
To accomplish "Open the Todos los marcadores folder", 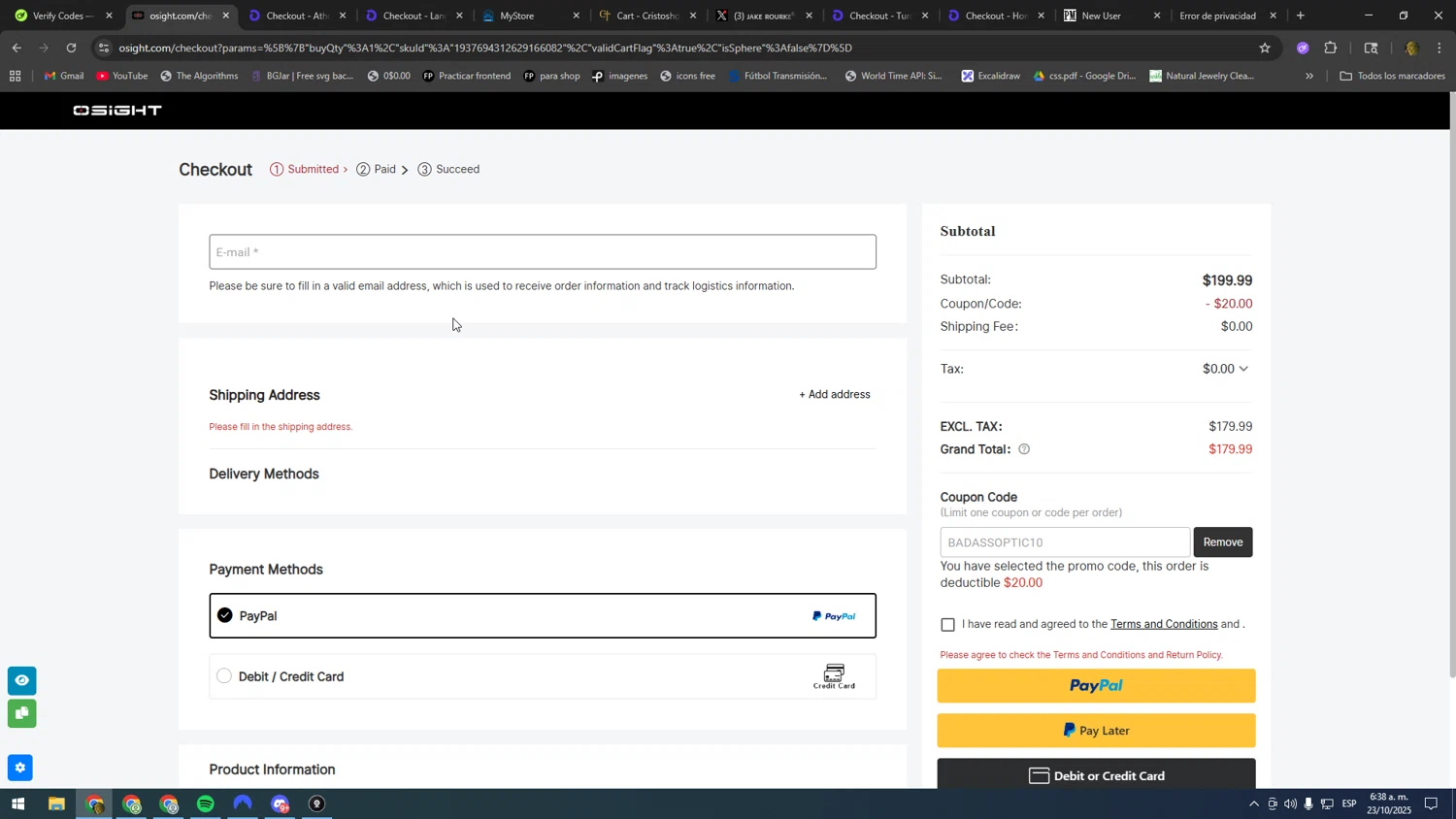I will coord(1392,76).
